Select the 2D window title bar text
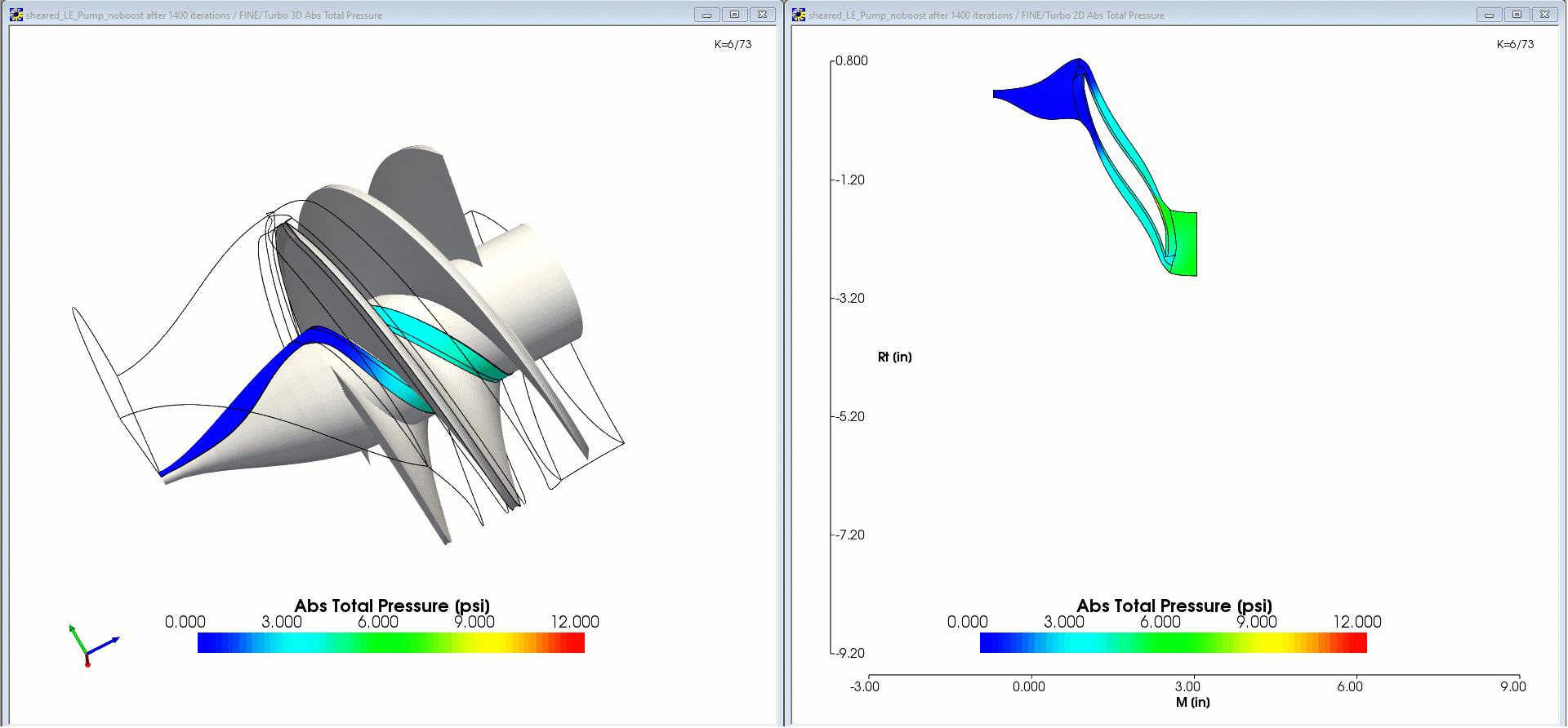This screenshot has height=728, width=1568. 987,16
